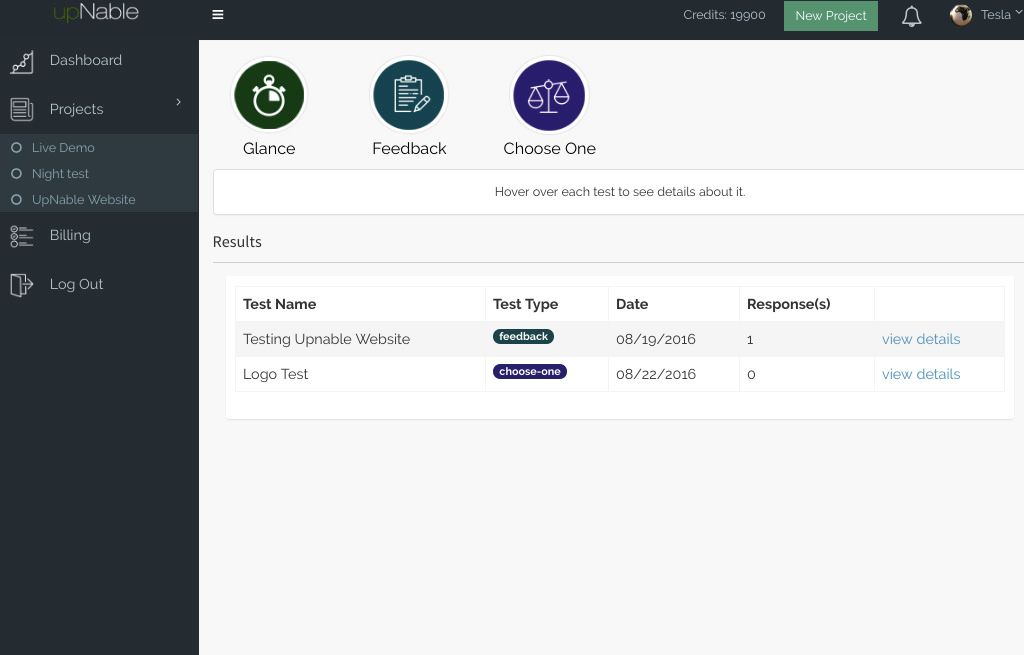Screen dimensions: 1024x655
Task: Open the UpNable Website project
Action: coord(83,199)
